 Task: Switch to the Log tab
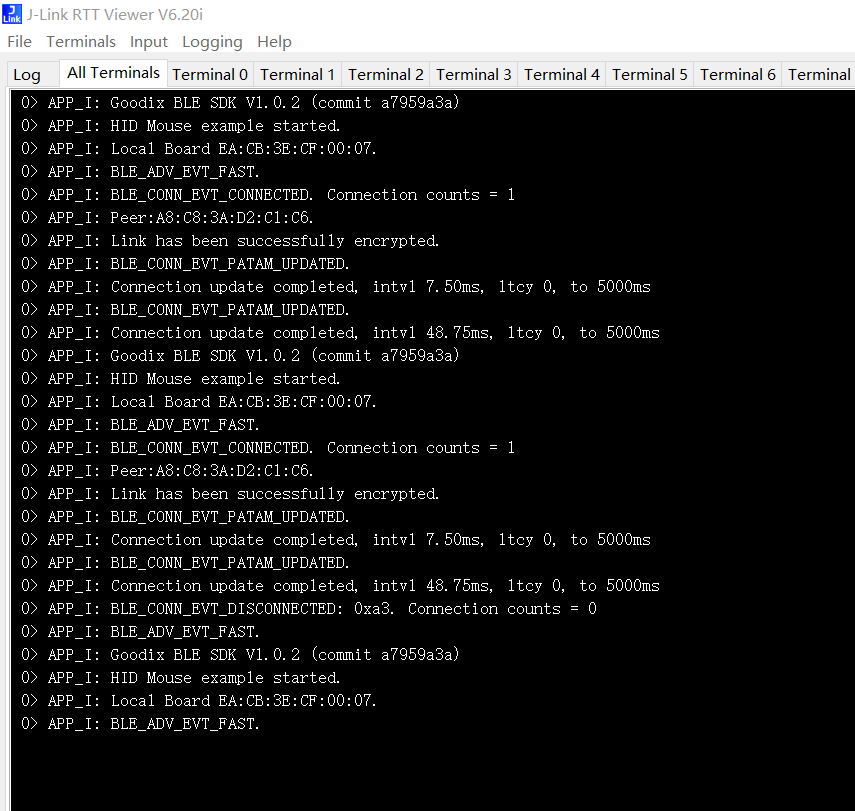27,75
